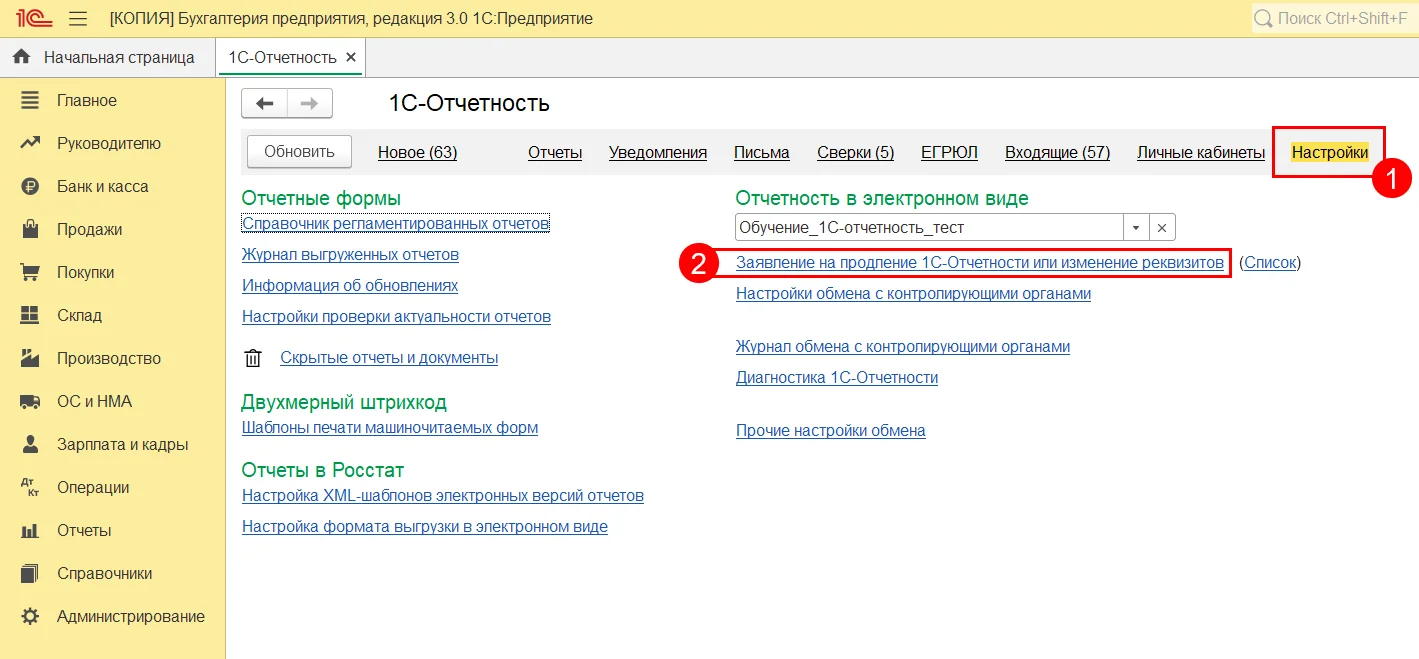
Task: Click the home icon on start page tab
Action: (x=21, y=57)
